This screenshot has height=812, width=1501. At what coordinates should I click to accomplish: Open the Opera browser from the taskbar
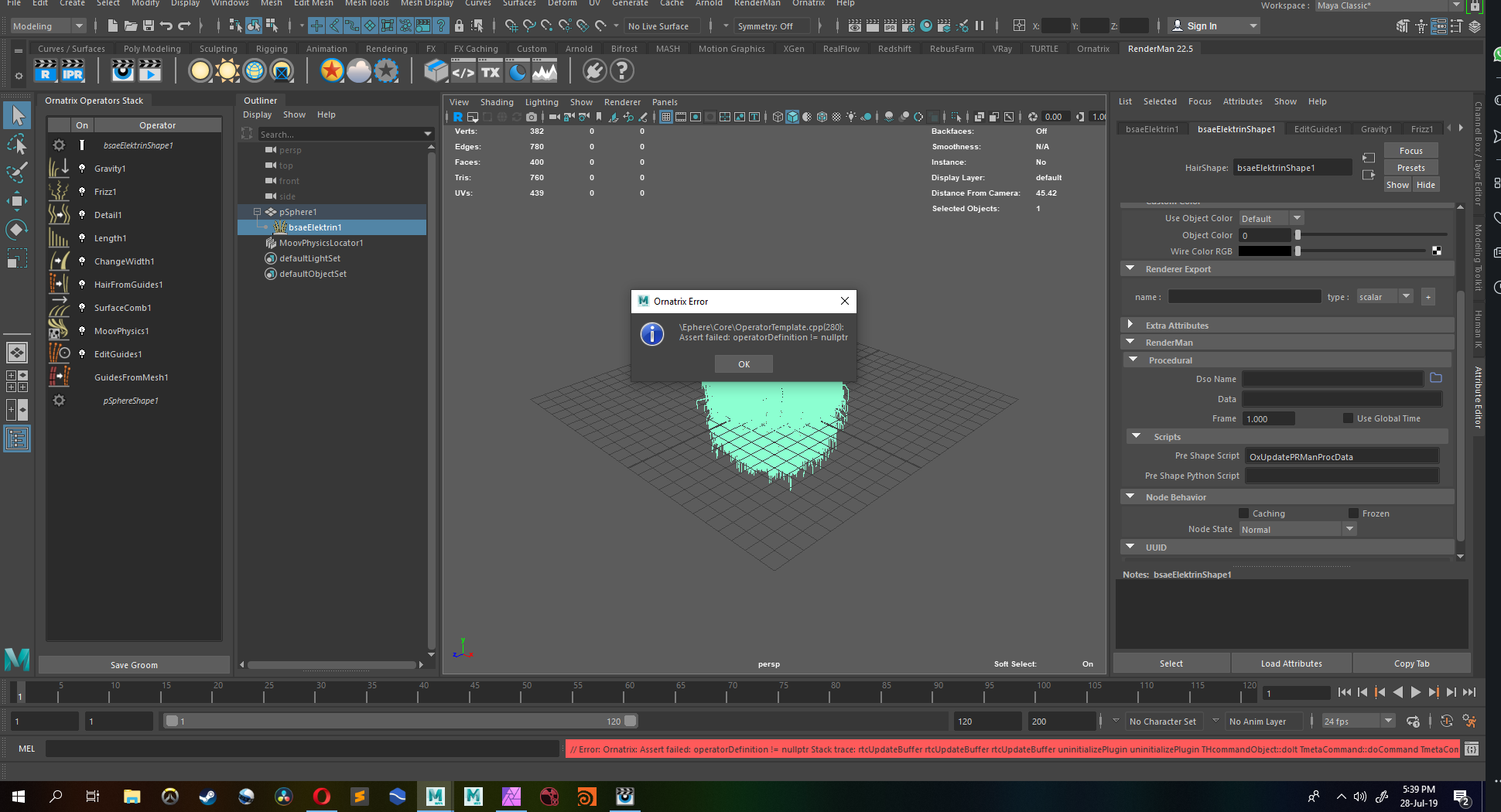[322, 796]
